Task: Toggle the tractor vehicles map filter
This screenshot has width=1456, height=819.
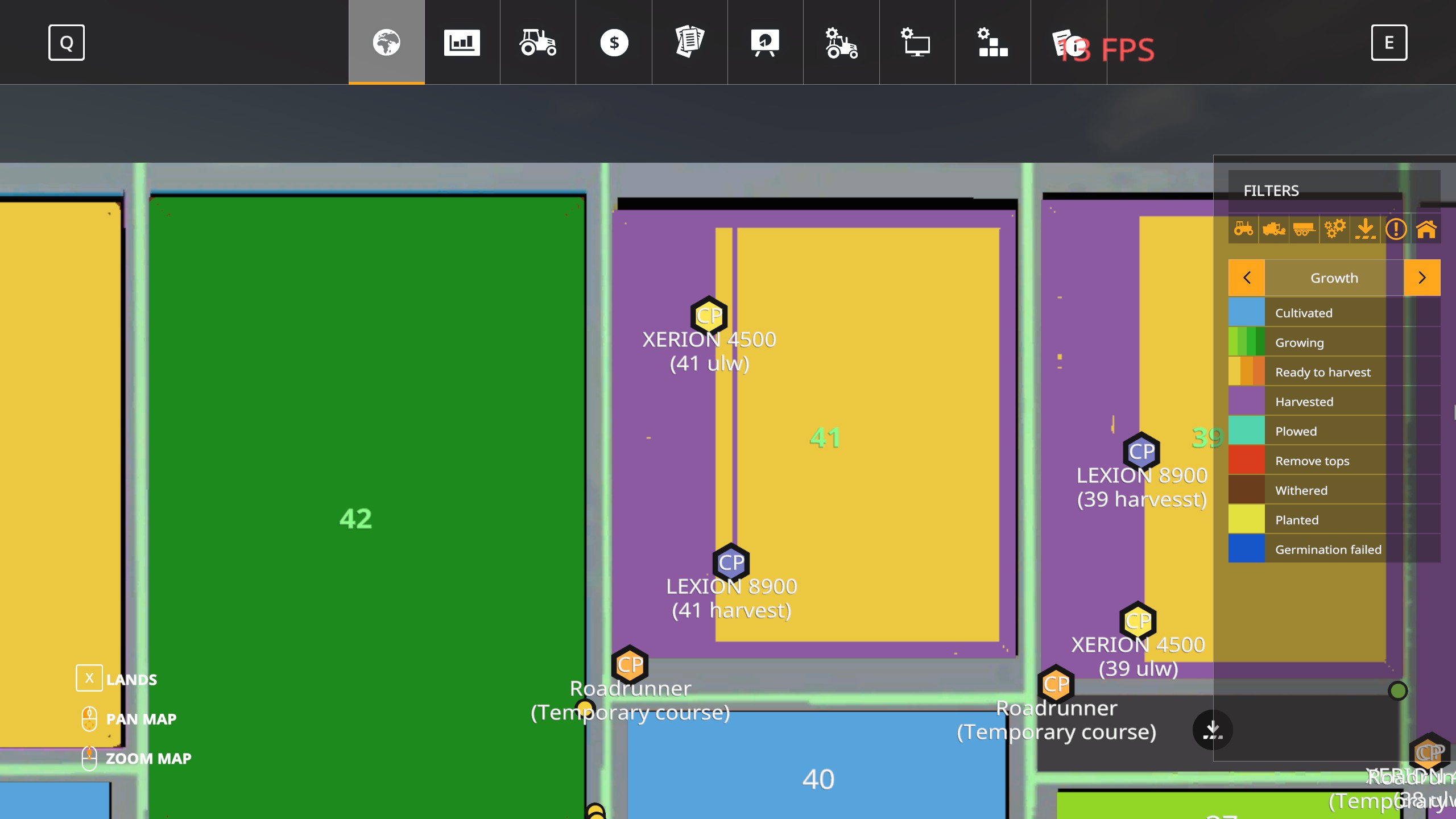Action: (1243, 229)
